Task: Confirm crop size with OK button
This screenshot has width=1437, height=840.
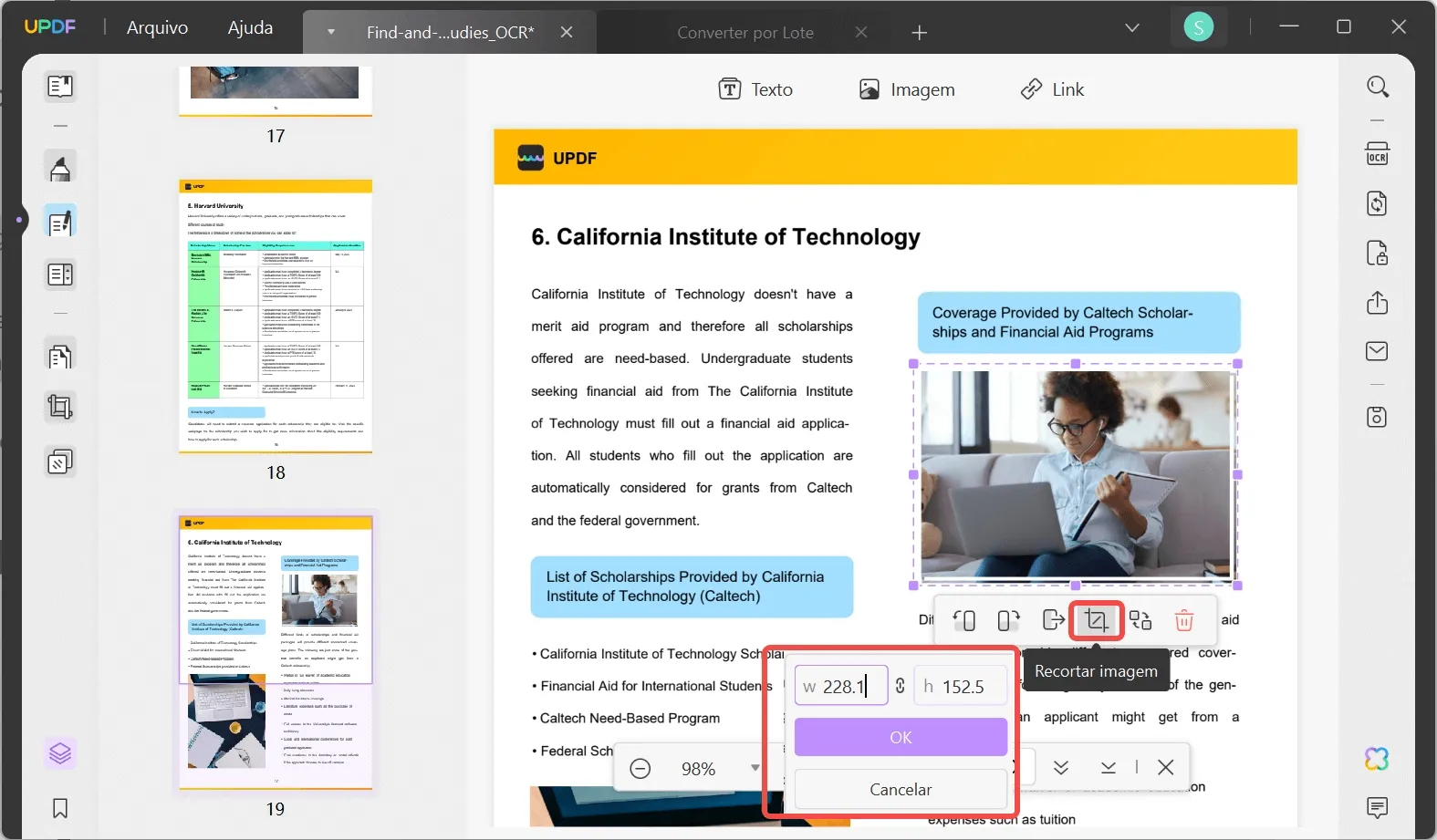Action: tap(901, 737)
